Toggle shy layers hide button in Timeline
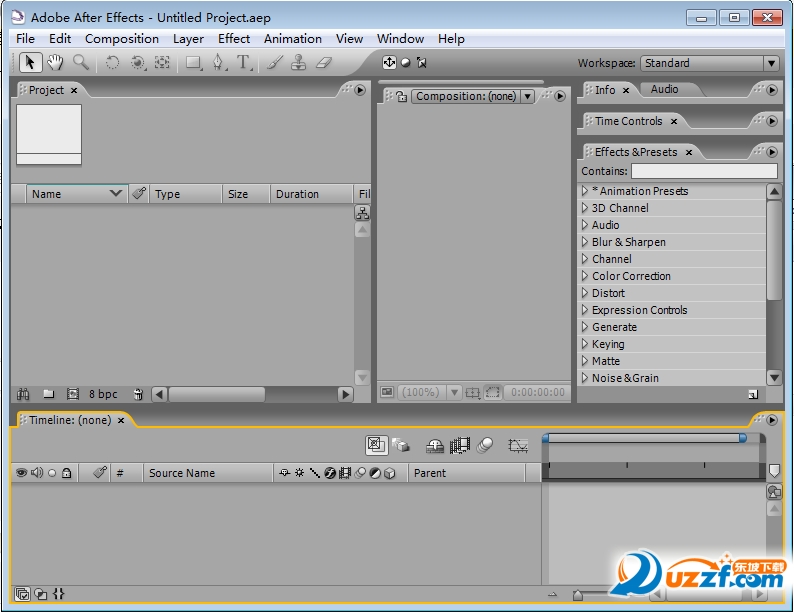This screenshot has width=794, height=612. pyautogui.click(x=434, y=445)
